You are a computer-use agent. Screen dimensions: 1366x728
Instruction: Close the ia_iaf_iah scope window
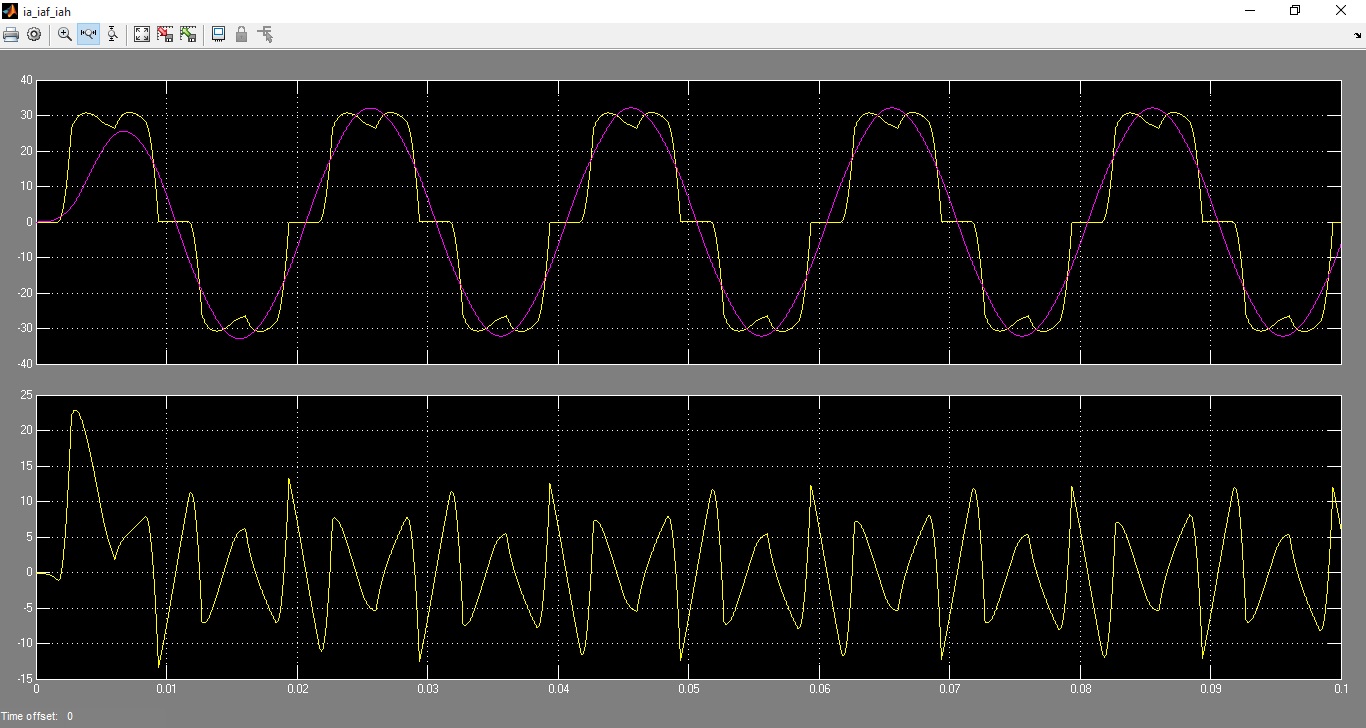click(1341, 11)
